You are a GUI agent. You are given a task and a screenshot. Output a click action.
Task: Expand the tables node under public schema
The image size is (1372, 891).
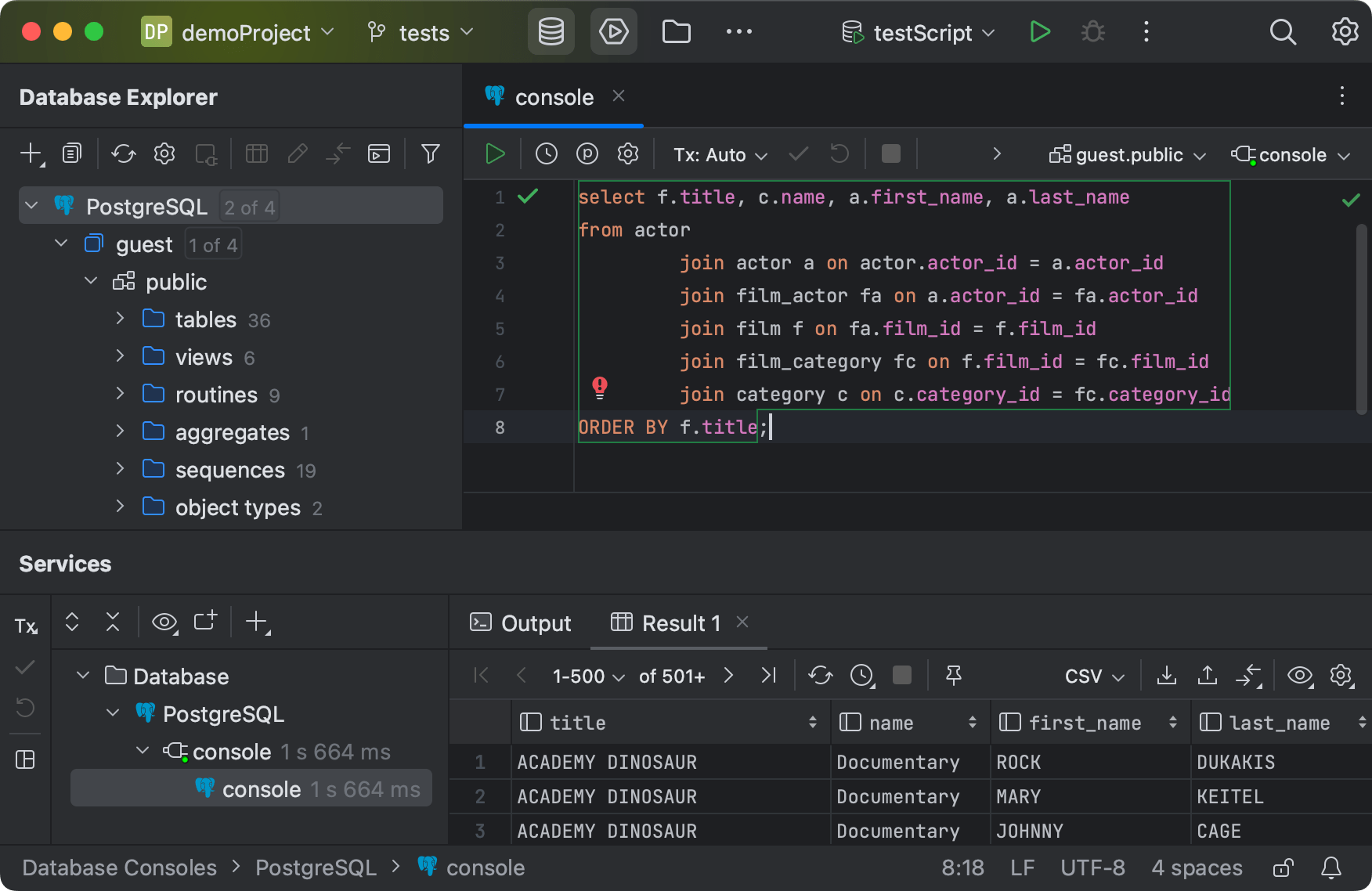click(x=120, y=319)
